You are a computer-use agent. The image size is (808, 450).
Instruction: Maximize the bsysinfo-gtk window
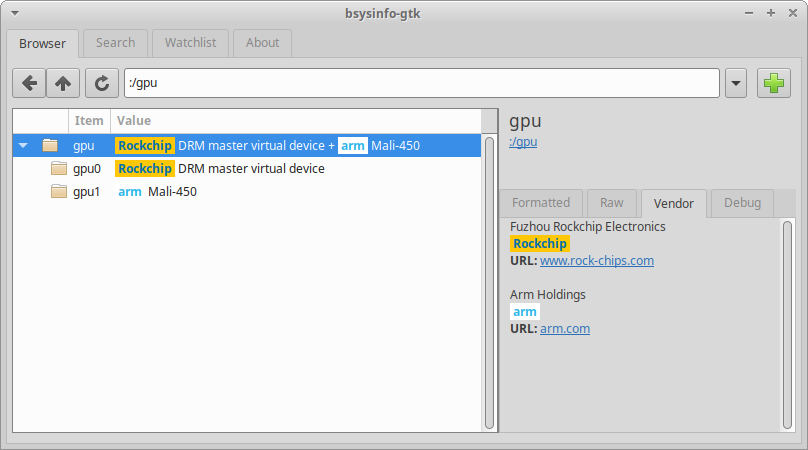pyautogui.click(x=771, y=13)
